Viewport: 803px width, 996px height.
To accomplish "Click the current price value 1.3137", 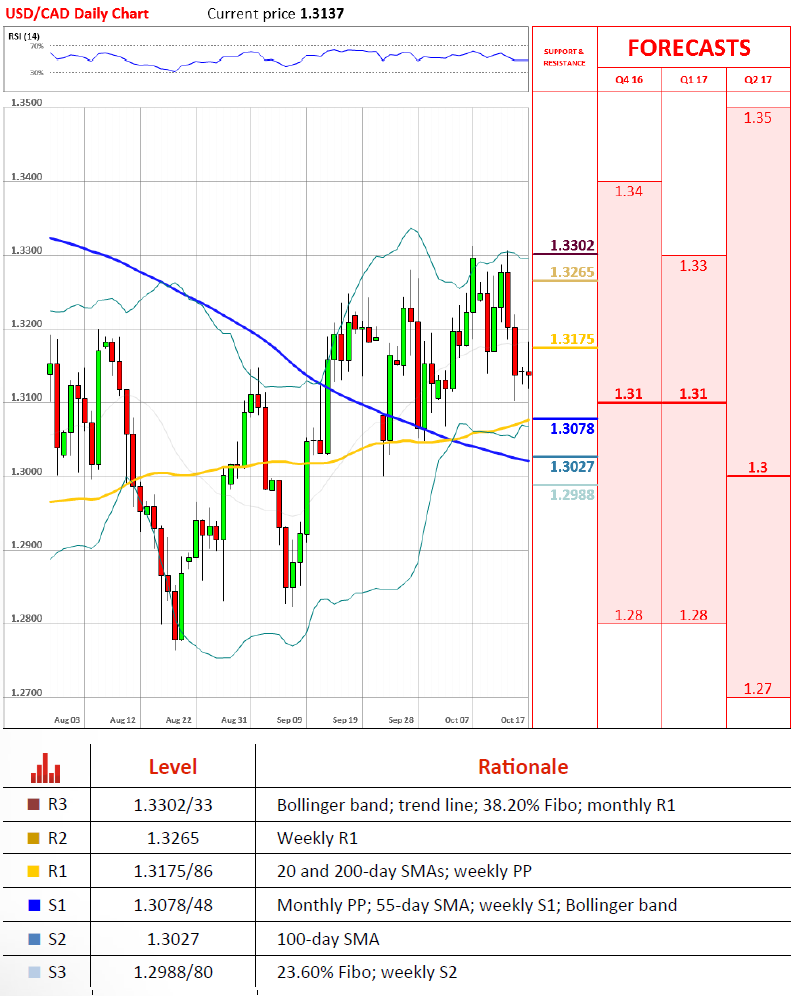I will pos(322,13).
